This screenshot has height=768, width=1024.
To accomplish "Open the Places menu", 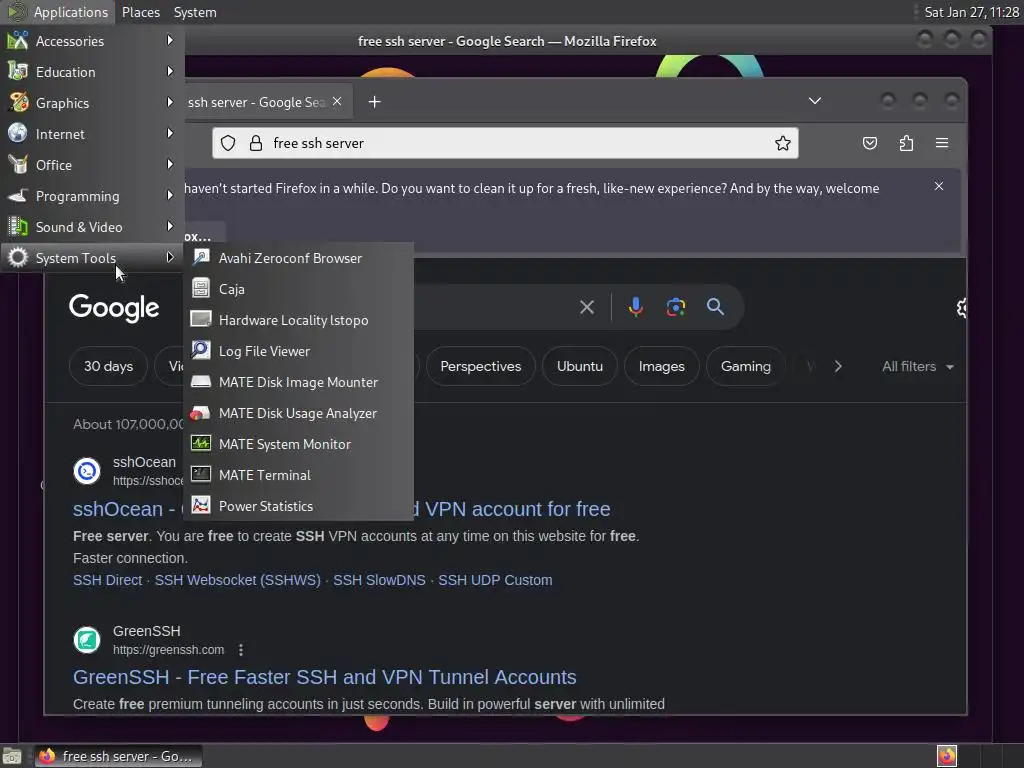I will click(x=140, y=12).
